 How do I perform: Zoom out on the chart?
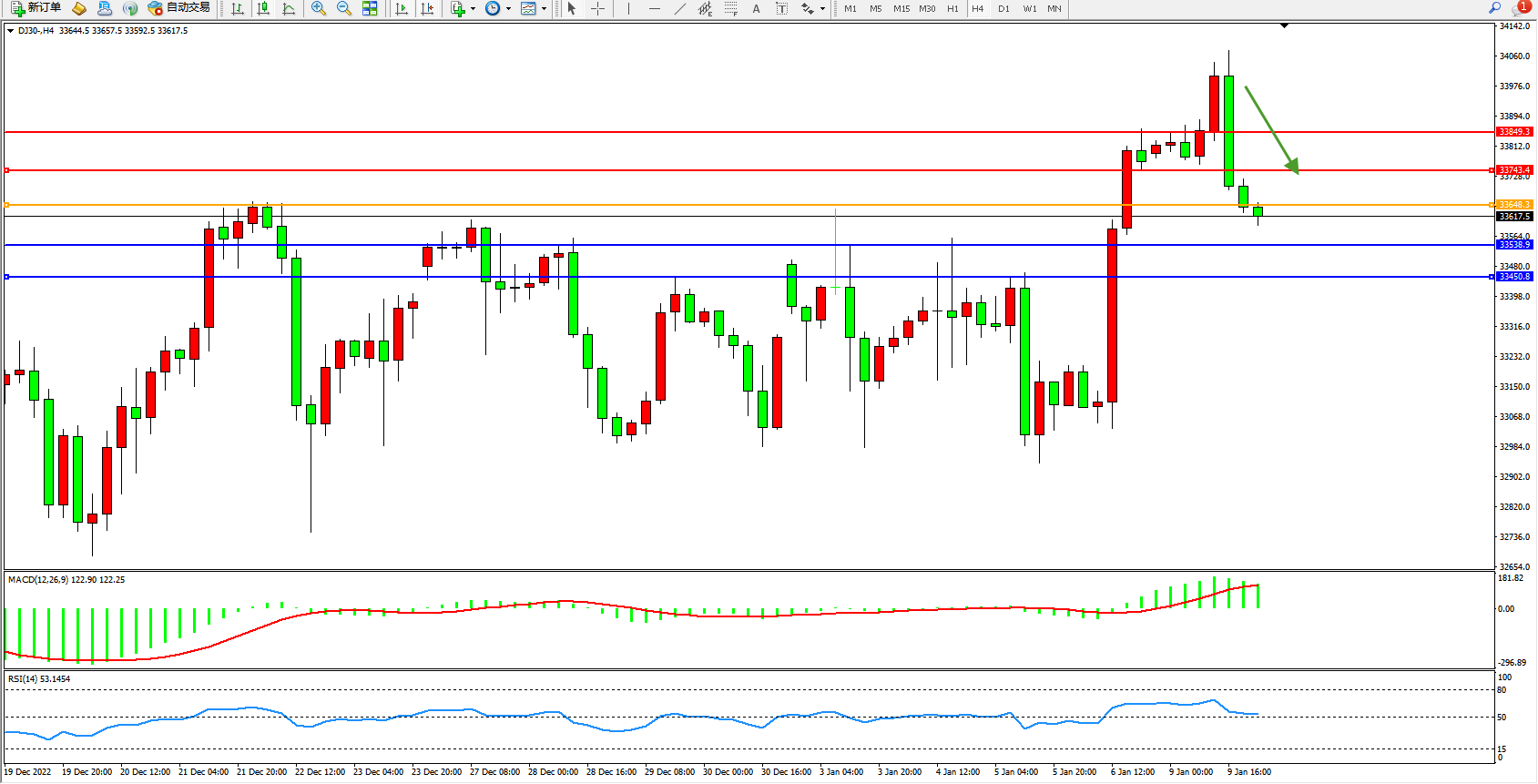344,8
